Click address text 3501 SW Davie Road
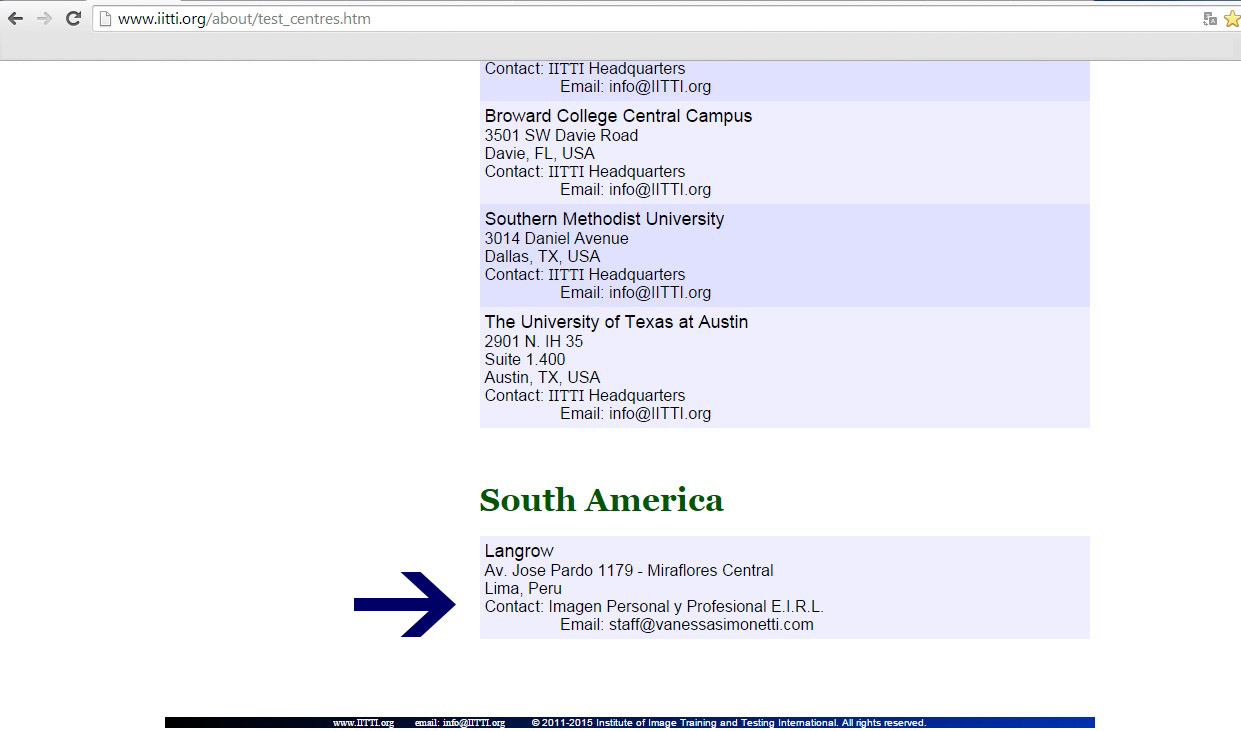 click(561, 136)
